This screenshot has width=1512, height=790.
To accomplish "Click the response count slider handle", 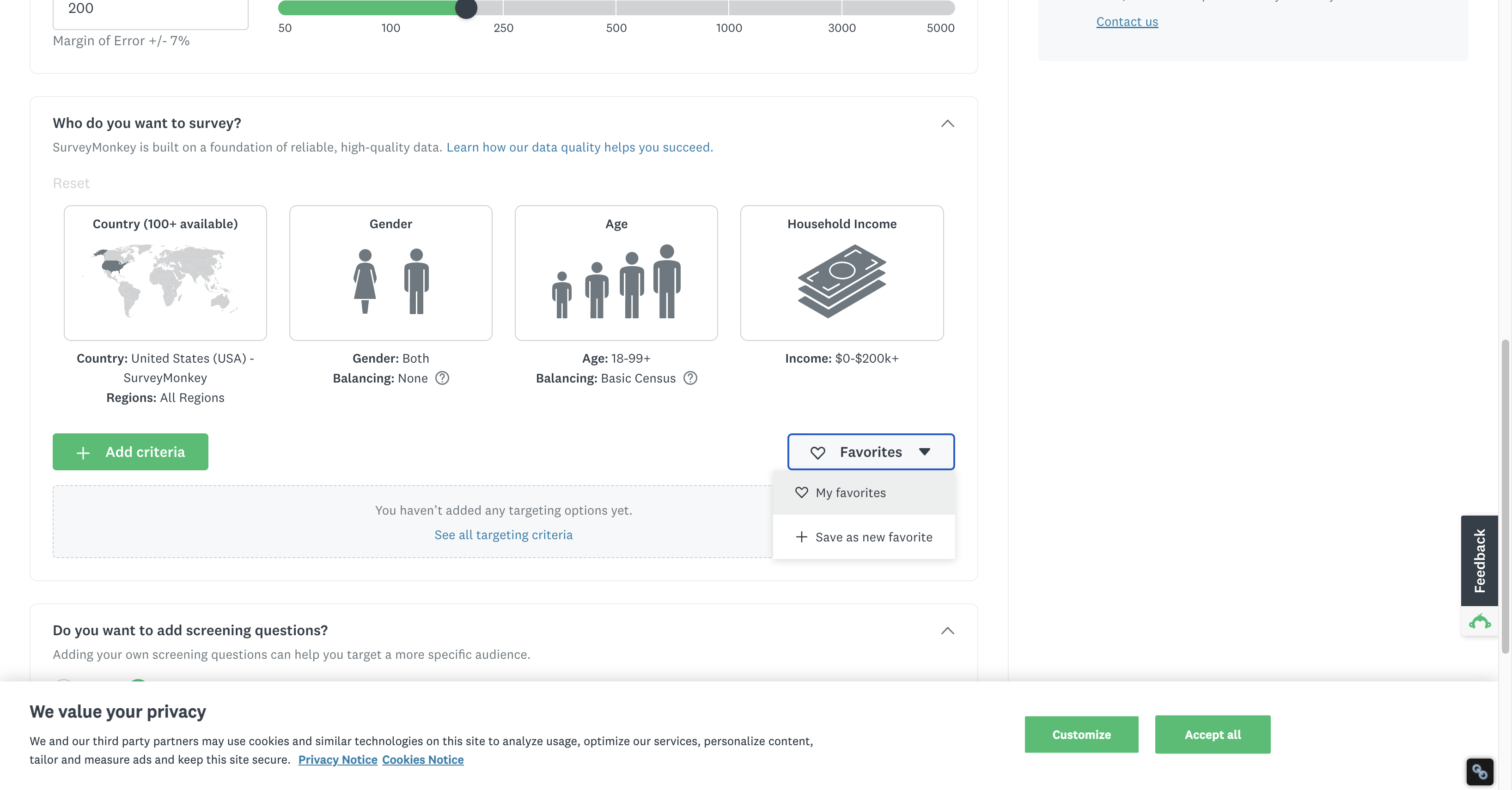I will (466, 8).
